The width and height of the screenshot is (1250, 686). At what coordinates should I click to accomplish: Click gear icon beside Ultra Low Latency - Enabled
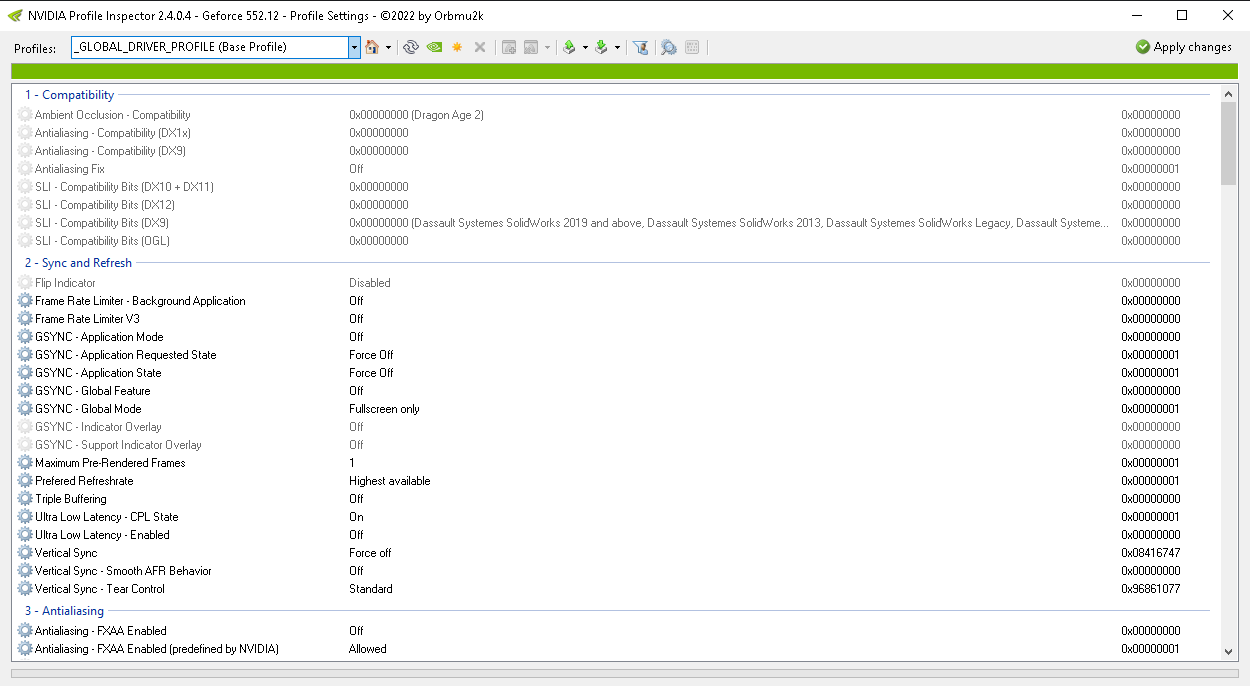[x=25, y=535]
